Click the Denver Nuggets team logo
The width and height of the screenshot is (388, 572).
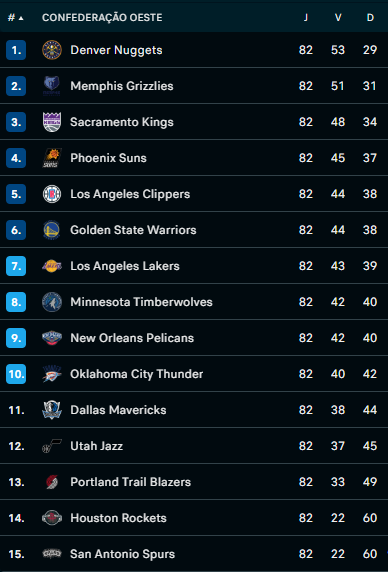(x=52, y=50)
